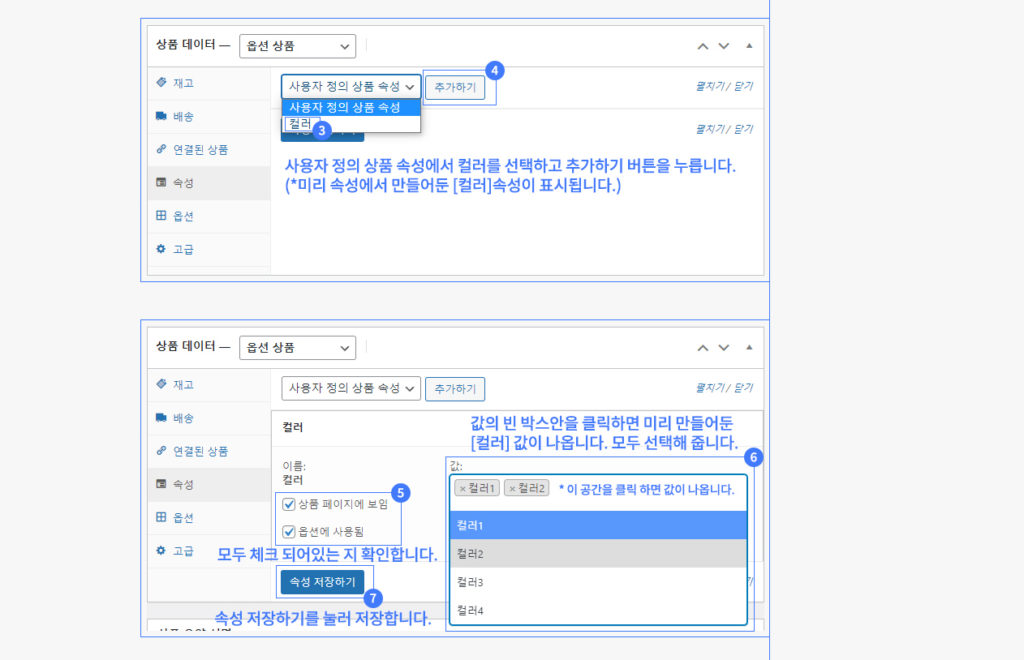Switch to the 속성 tab in the lower panel
Image resolution: width=1024 pixels, height=660 pixels.
pos(163,484)
